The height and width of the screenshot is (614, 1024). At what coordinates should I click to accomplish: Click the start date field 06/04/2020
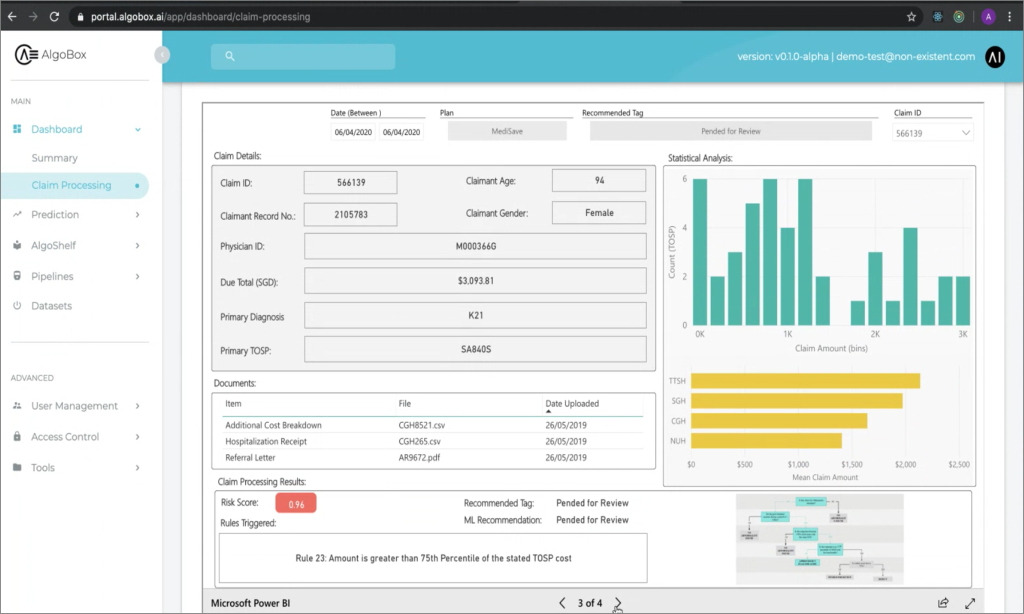pos(353,132)
